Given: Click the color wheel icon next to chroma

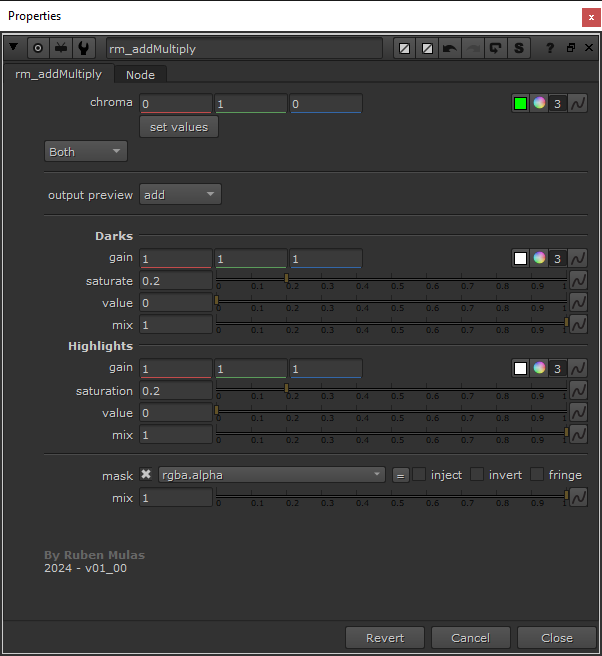Looking at the screenshot, I should point(539,103).
